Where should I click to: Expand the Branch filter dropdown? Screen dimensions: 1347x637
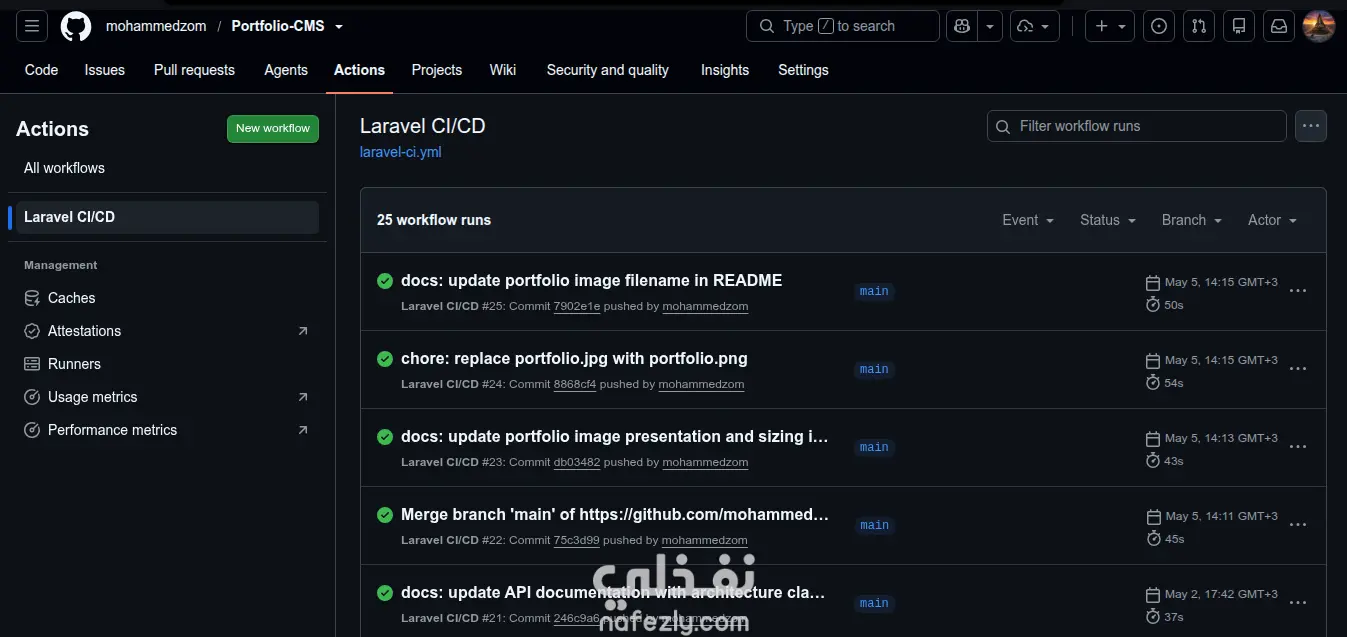pyautogui.click(x=1192, y=220)
